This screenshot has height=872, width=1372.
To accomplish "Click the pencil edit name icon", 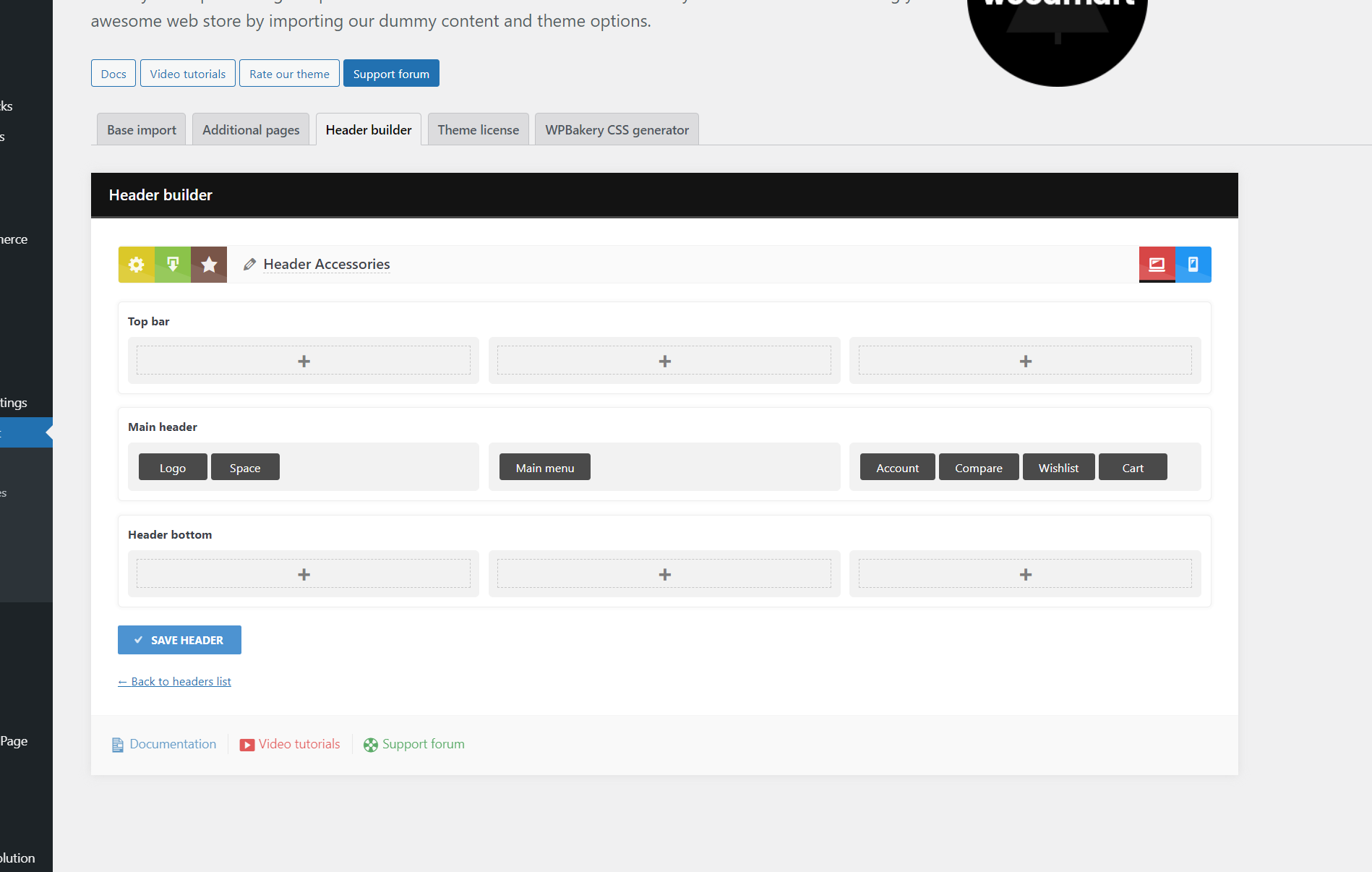I will pos(249,265).
